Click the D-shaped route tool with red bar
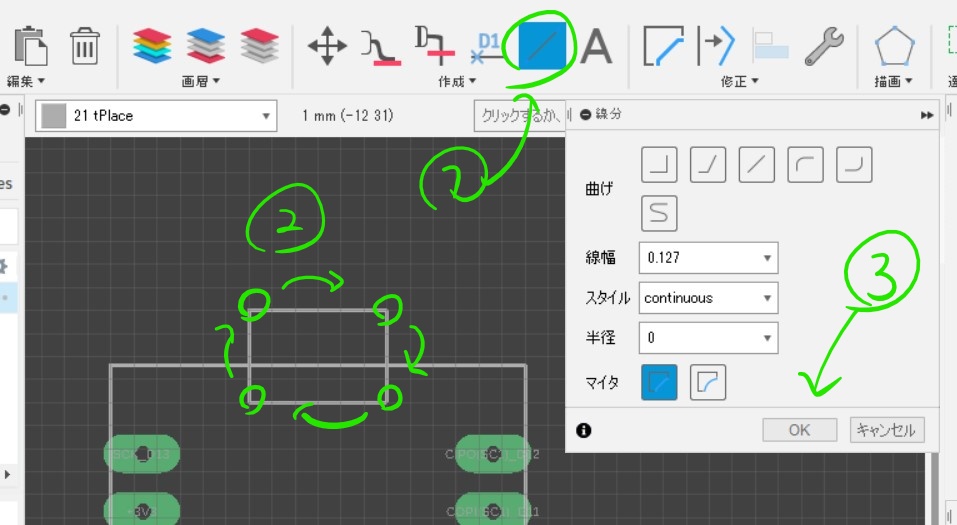Screen dimensions: 957x525 [434, 46]
